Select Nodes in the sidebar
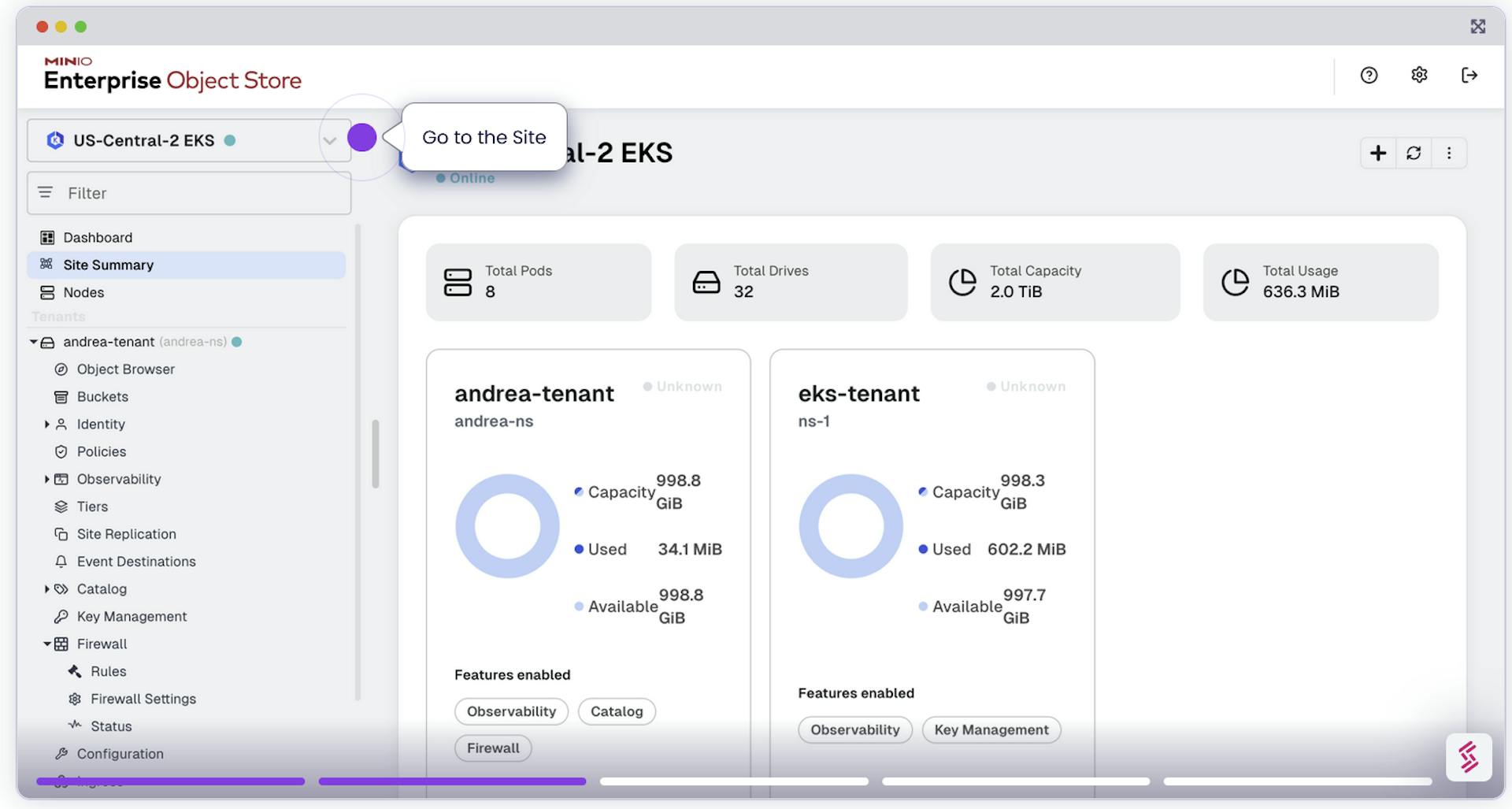The image size is (1512, 809). [x=83, y=292]
